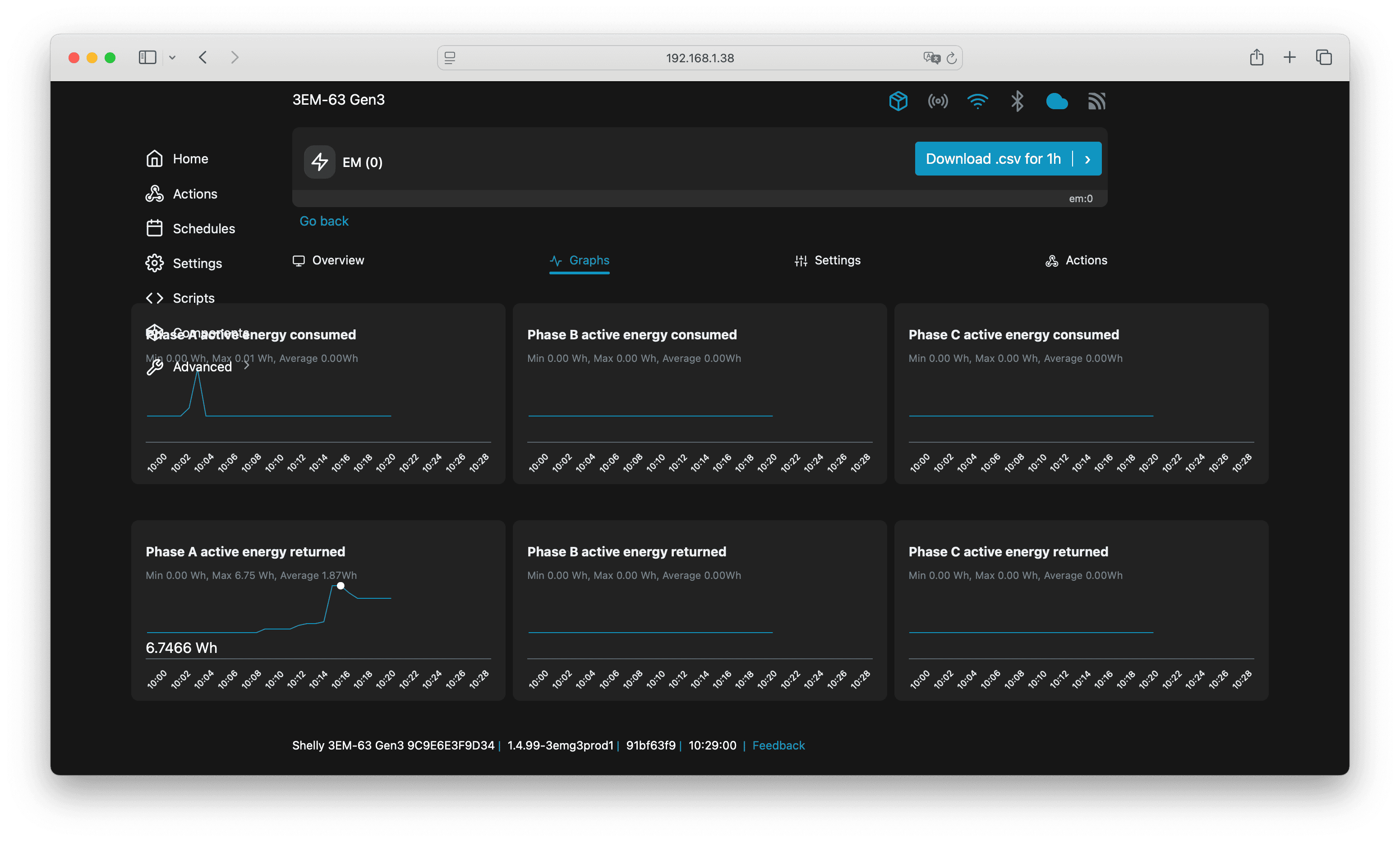The width and height of the screenshot is (1400, 842).
Task: Click the 6.7466 Wh value readout
Action: (181, 648)
